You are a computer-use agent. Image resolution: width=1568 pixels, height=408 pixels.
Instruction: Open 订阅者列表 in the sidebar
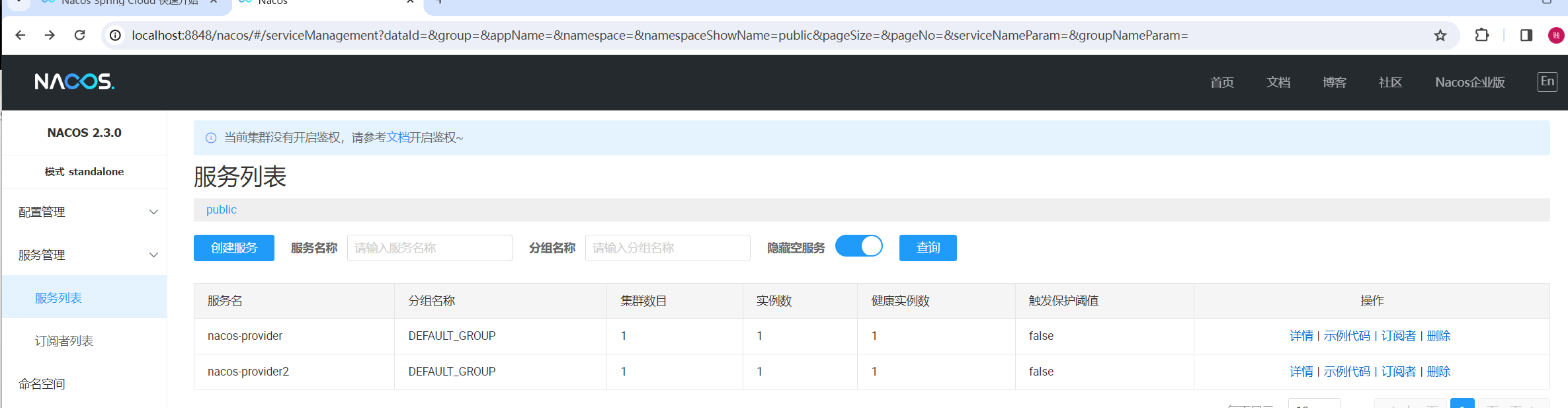85,341
